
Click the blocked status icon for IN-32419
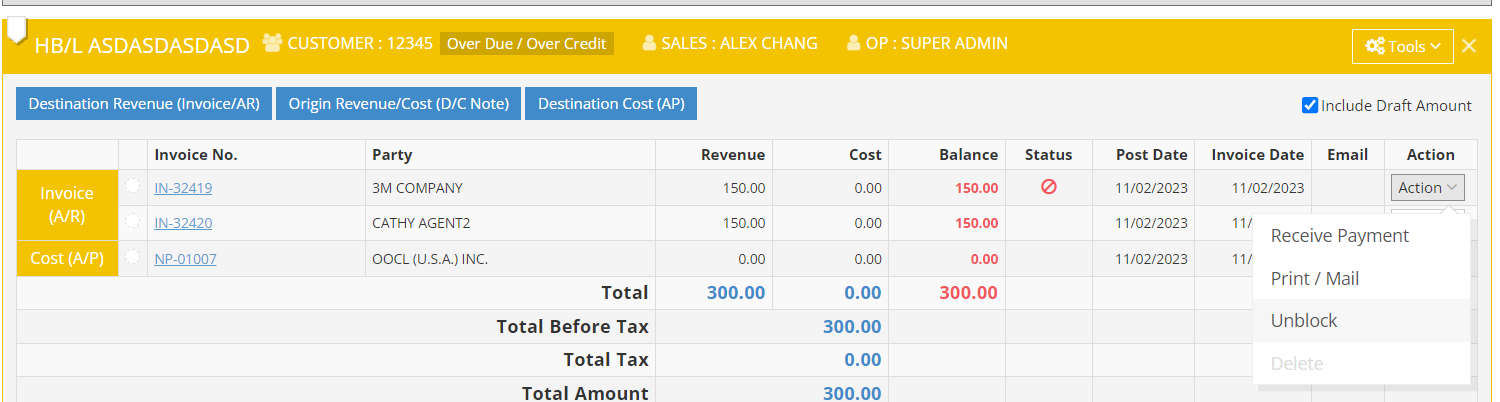1048,187
